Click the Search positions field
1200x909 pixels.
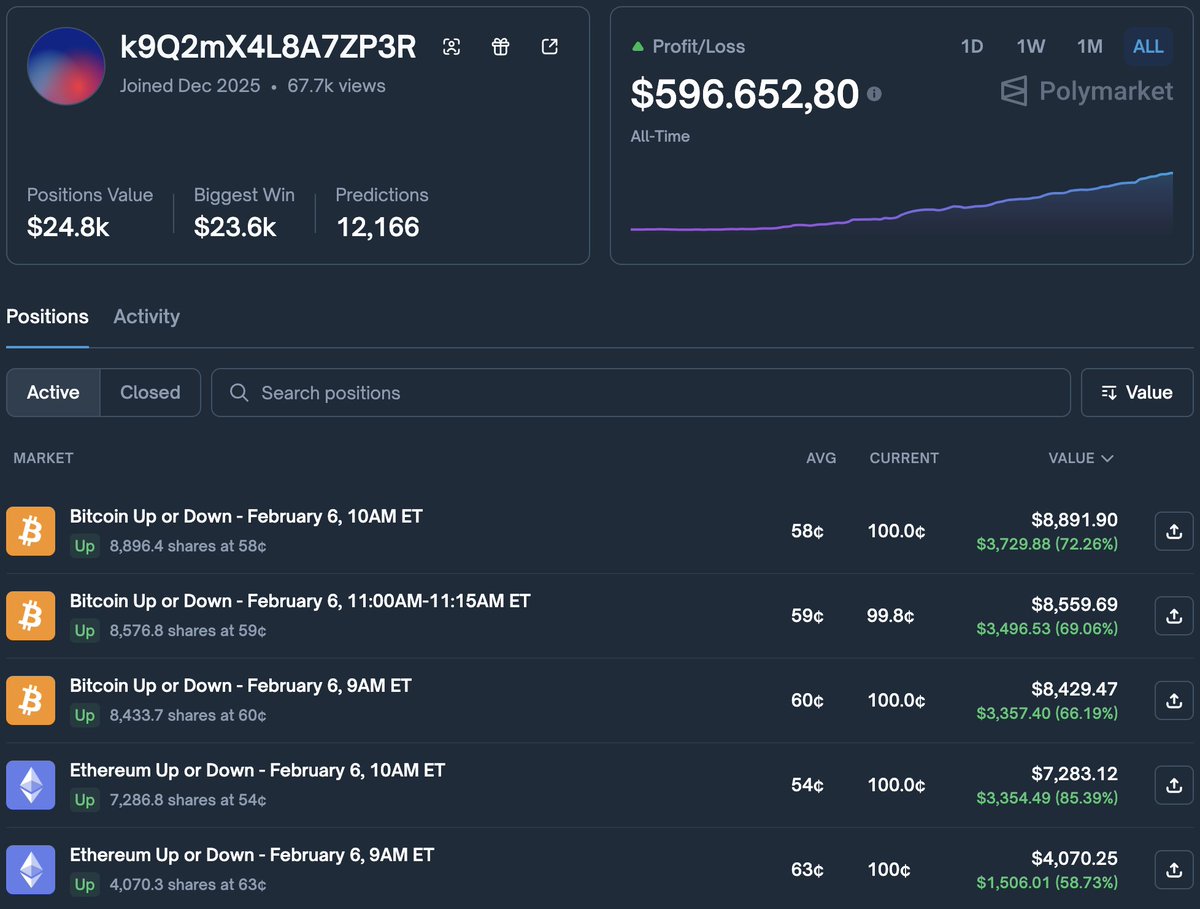tap(640, 393)
